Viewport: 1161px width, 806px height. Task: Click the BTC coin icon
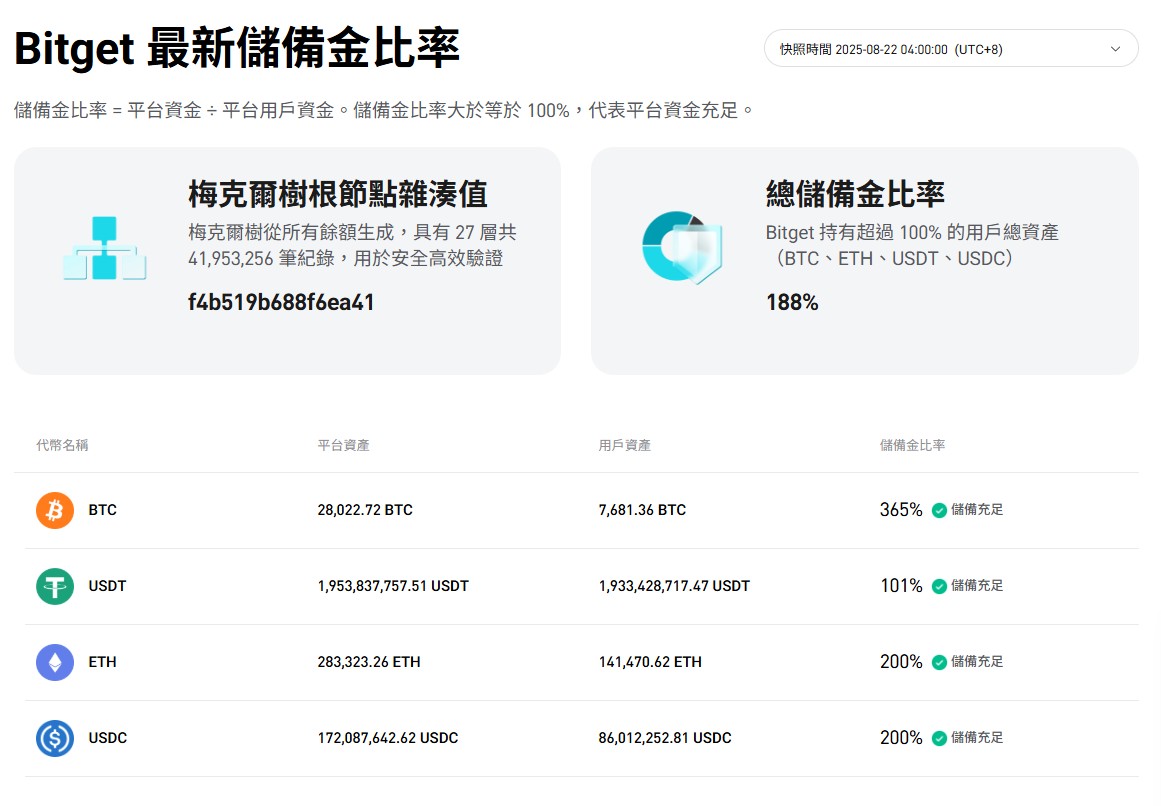point(54,510)
